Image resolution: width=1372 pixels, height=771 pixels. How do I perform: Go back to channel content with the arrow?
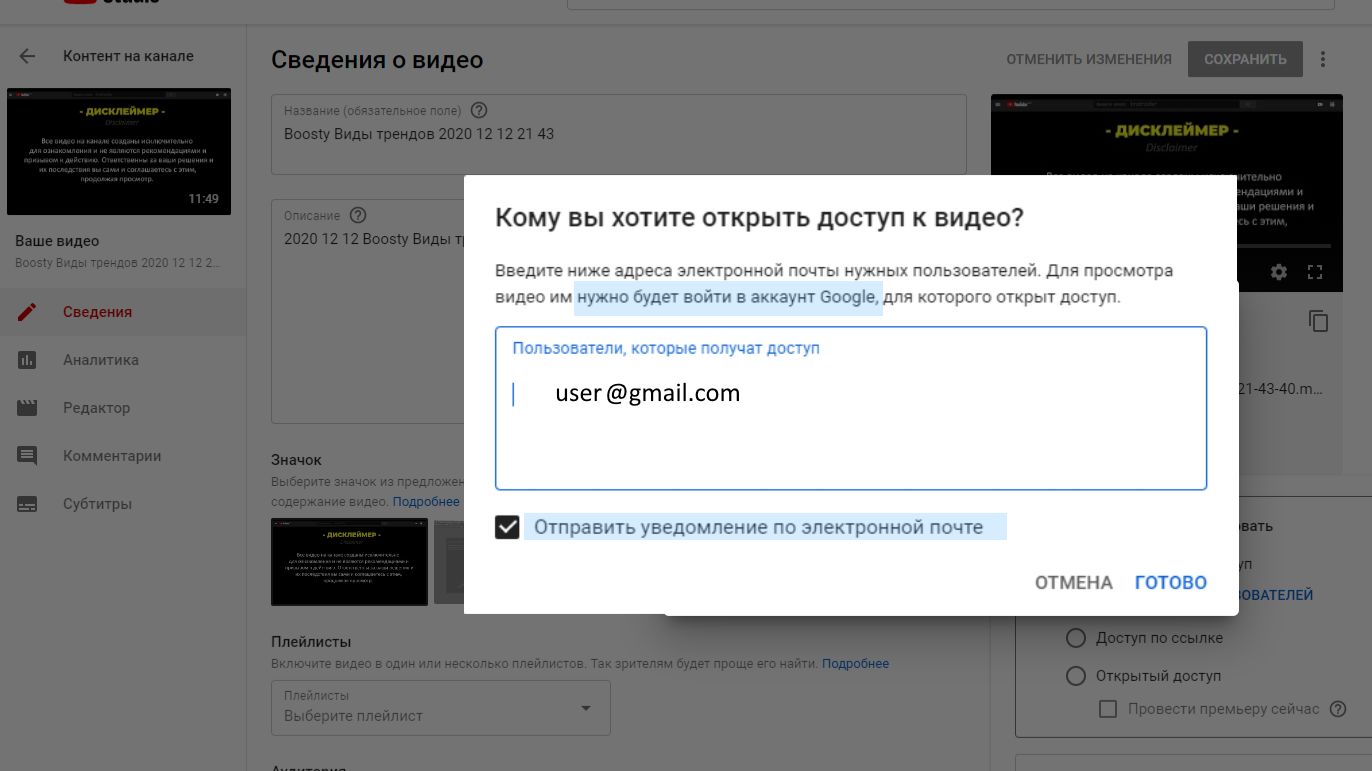coord(27,57)
